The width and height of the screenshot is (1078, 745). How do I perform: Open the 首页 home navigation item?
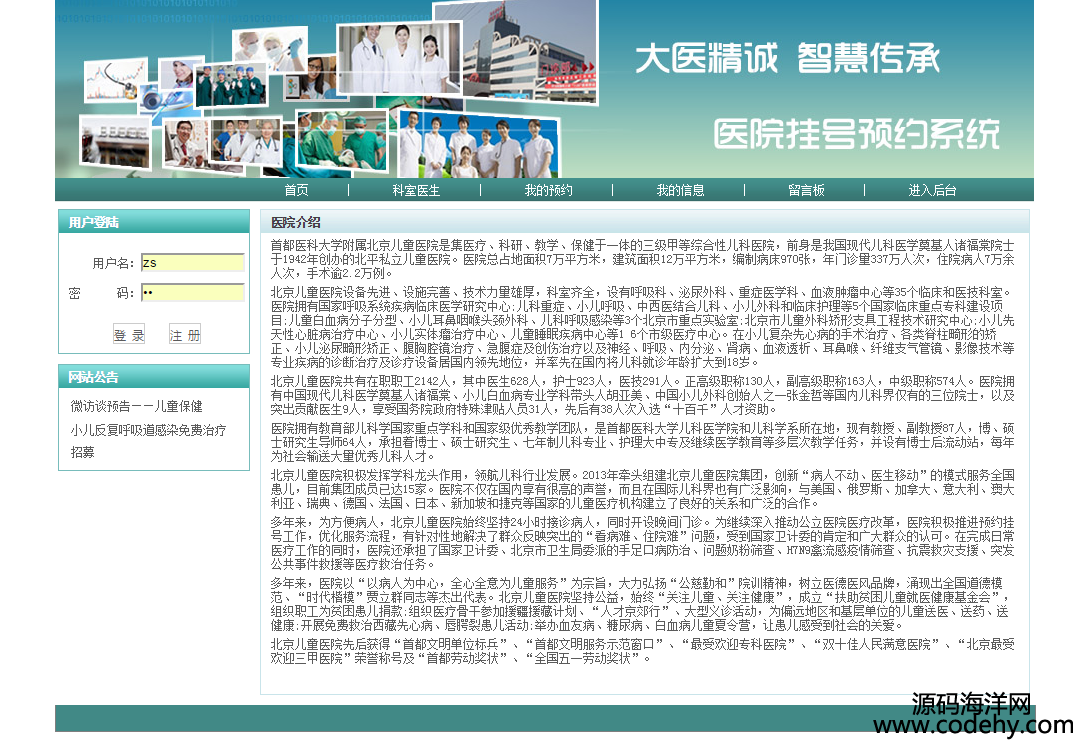pos(296,190)
